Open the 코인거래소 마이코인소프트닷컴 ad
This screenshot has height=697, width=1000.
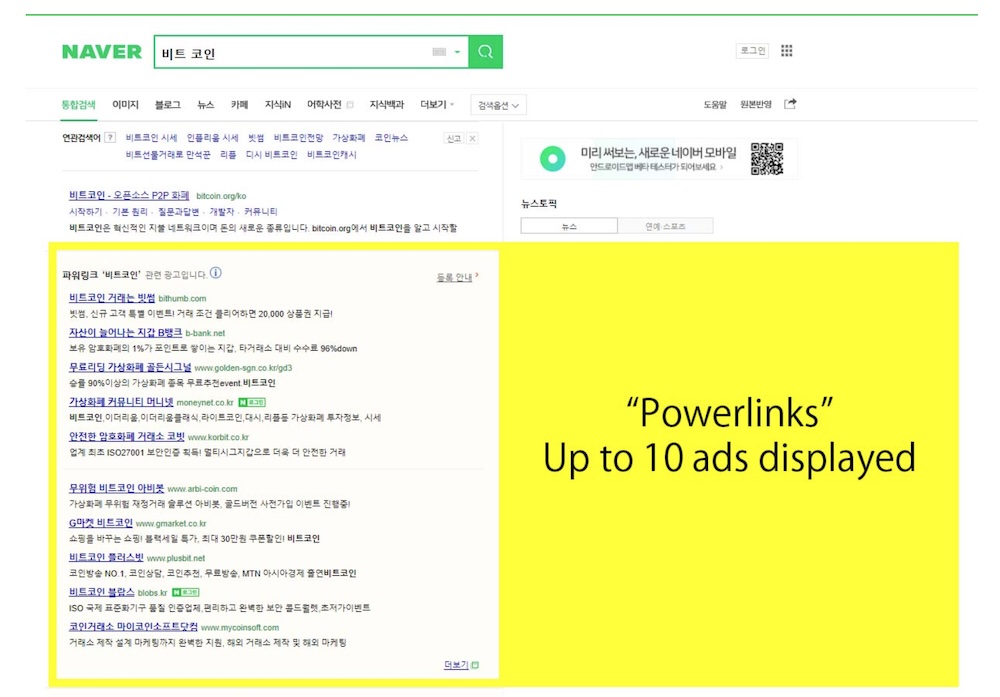pyautogui.click(x=133, y=627)
